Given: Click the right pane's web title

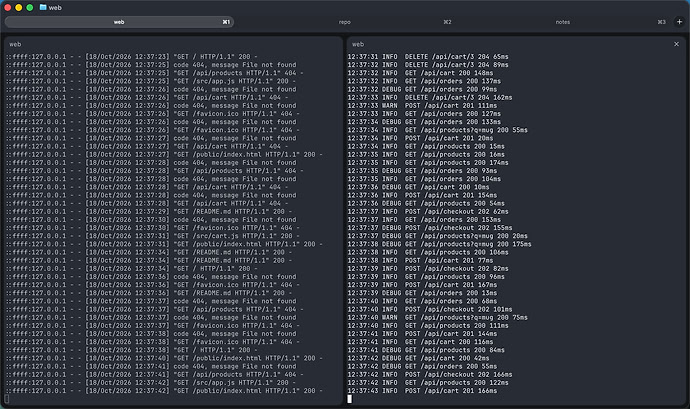Looking at the screenshot, I should click(x=358, y=44).
